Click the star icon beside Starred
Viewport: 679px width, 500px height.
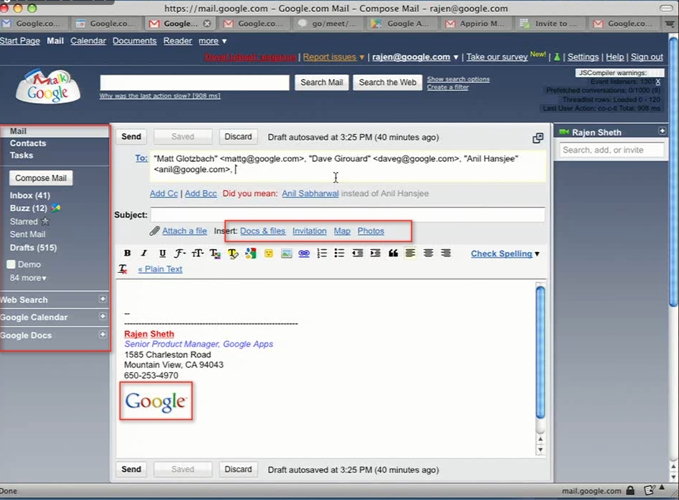coord(46,221)
